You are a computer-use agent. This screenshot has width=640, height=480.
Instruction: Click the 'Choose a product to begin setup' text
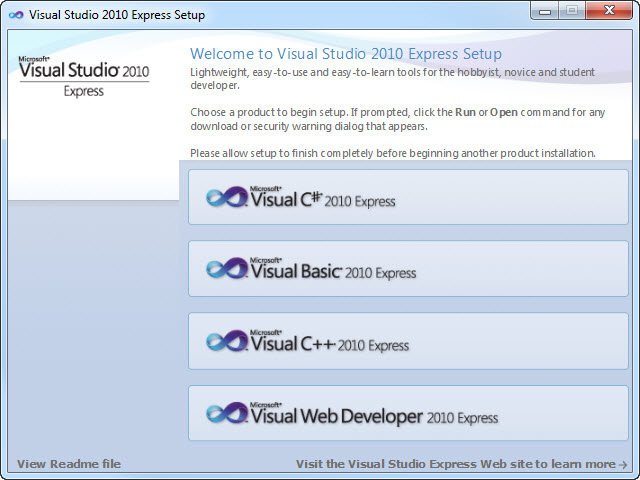[x=398, y=119]
